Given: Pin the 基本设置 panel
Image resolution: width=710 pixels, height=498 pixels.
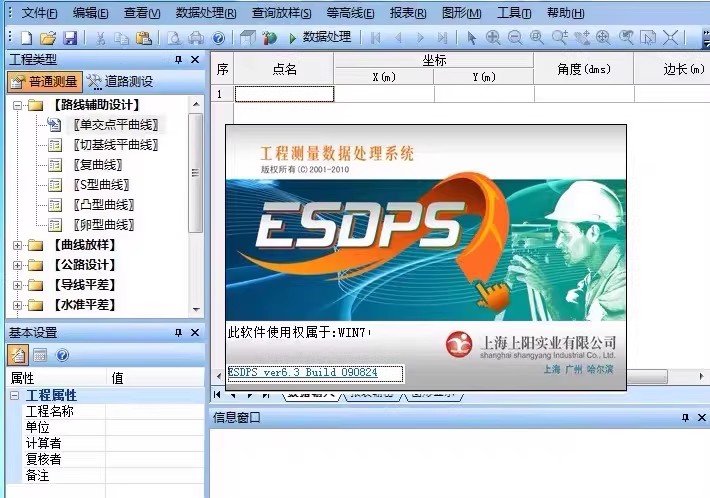Looking at the screenshot, I should pyautogui.click(x=178, y=333).
